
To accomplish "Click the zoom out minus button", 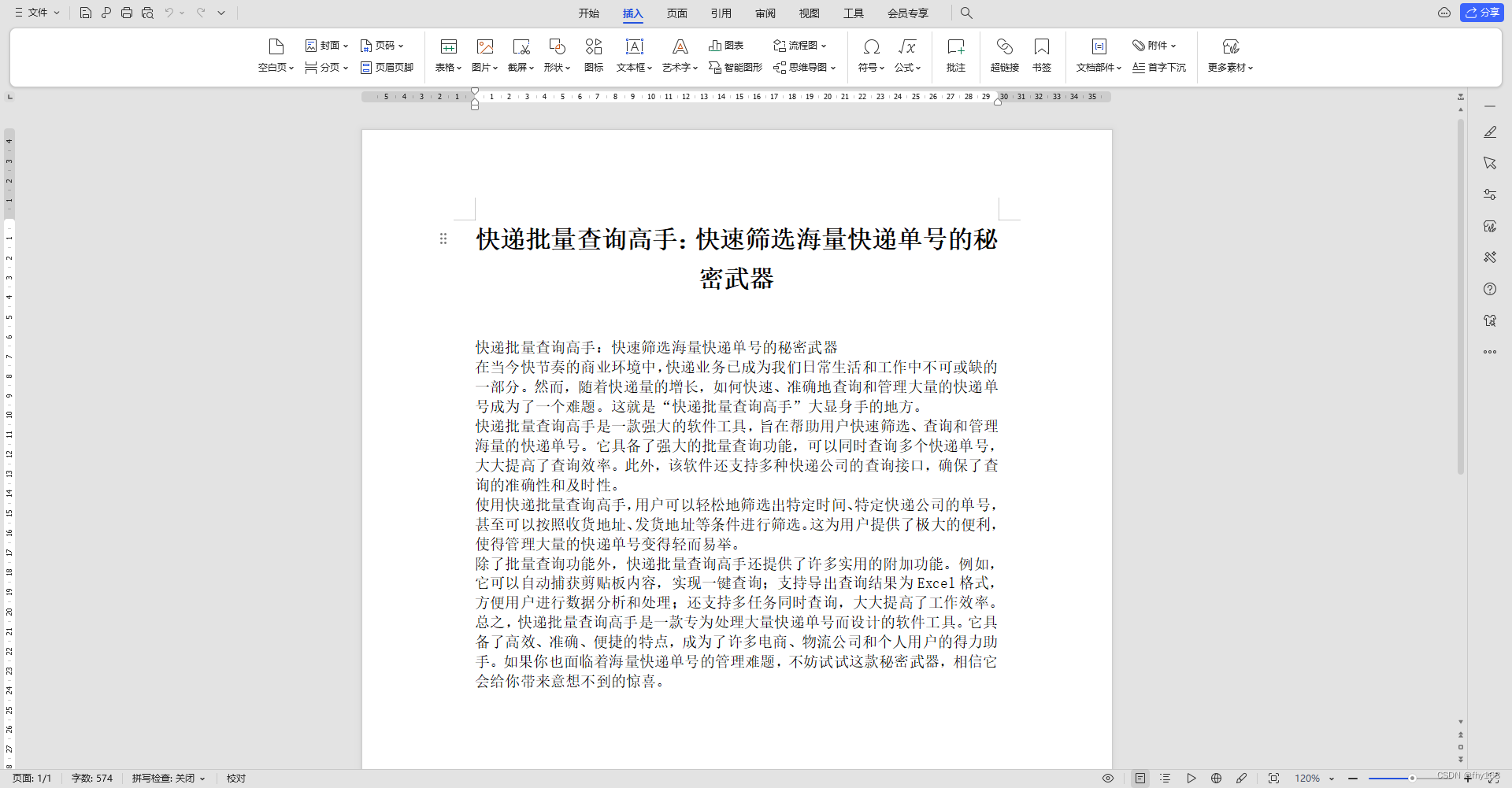I will point(1353,779).
